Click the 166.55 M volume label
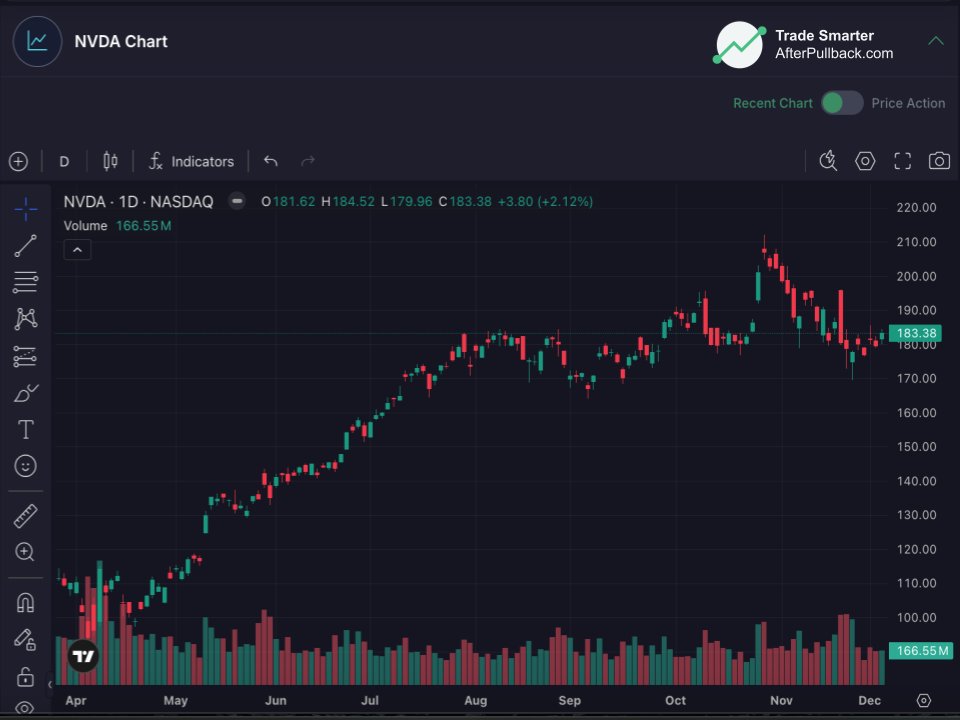Screen dimensions: 960x720 click(921, 651)
